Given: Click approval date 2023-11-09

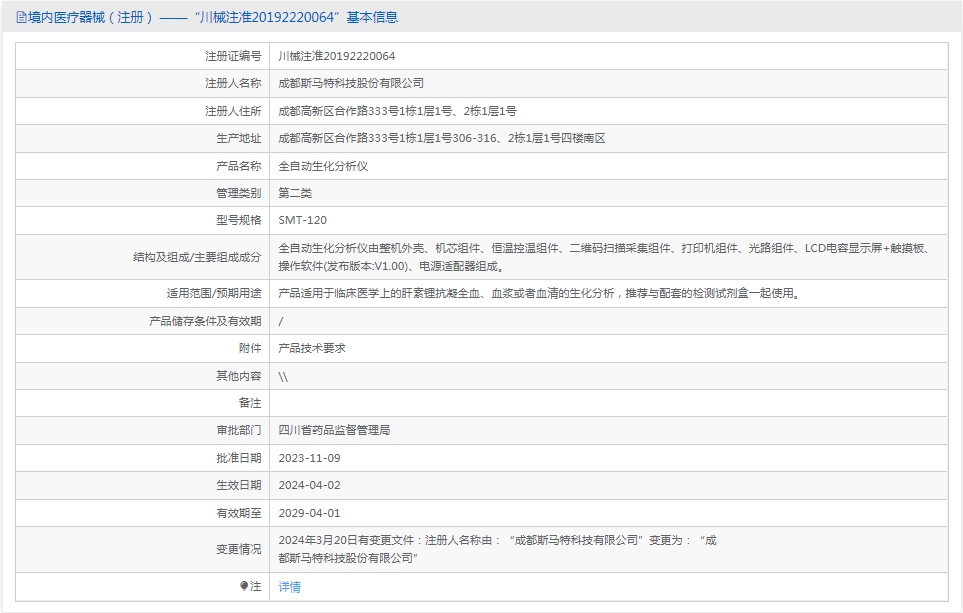Looking at the screenshot, I should (x=309, y=458).
